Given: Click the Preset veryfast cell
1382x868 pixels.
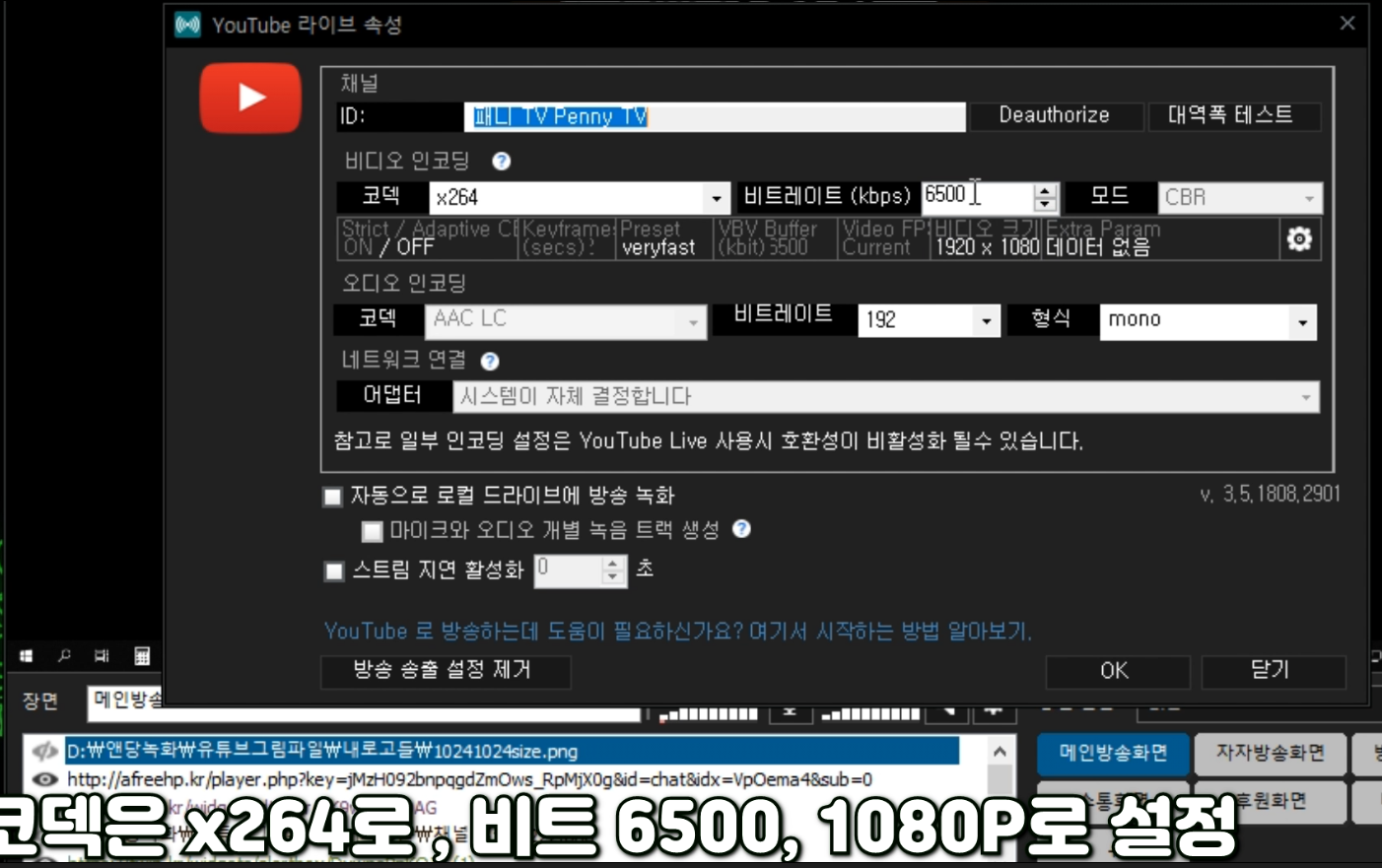Looking at the screenshot, I should click(x=664, y=238).
